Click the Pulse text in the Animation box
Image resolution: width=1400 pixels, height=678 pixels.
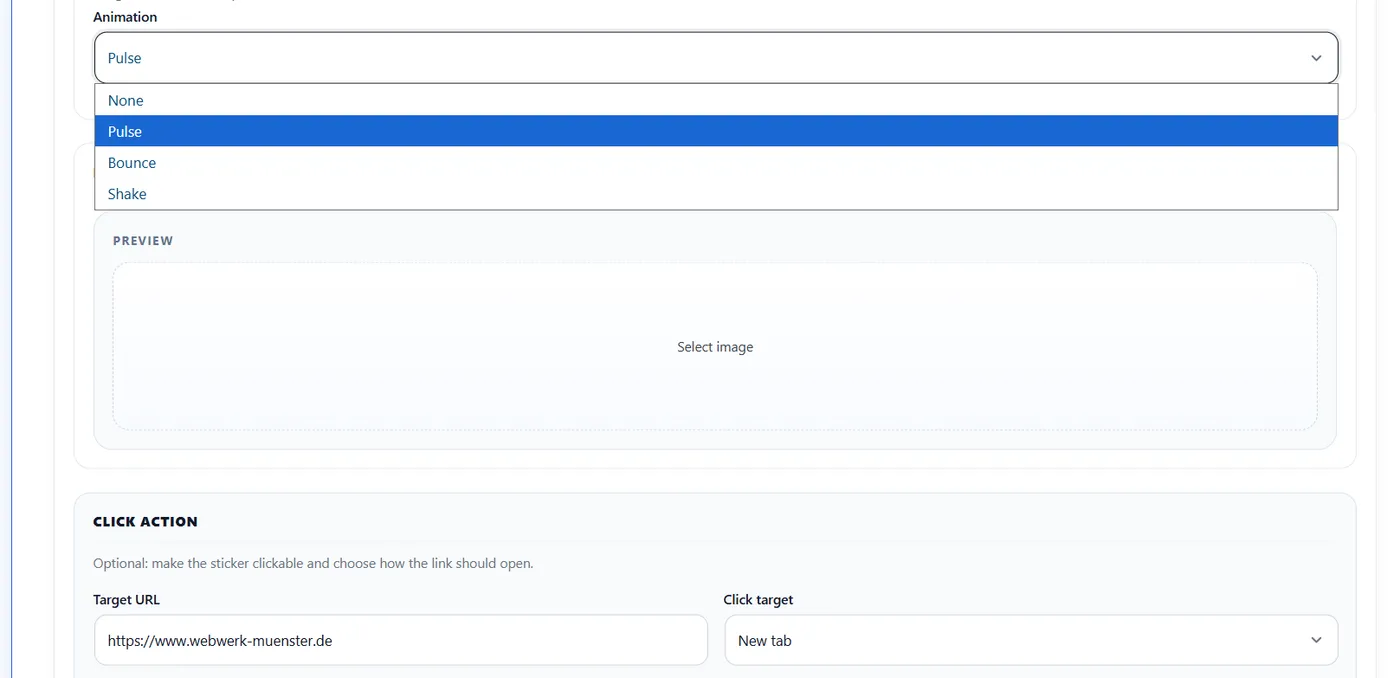125,58
